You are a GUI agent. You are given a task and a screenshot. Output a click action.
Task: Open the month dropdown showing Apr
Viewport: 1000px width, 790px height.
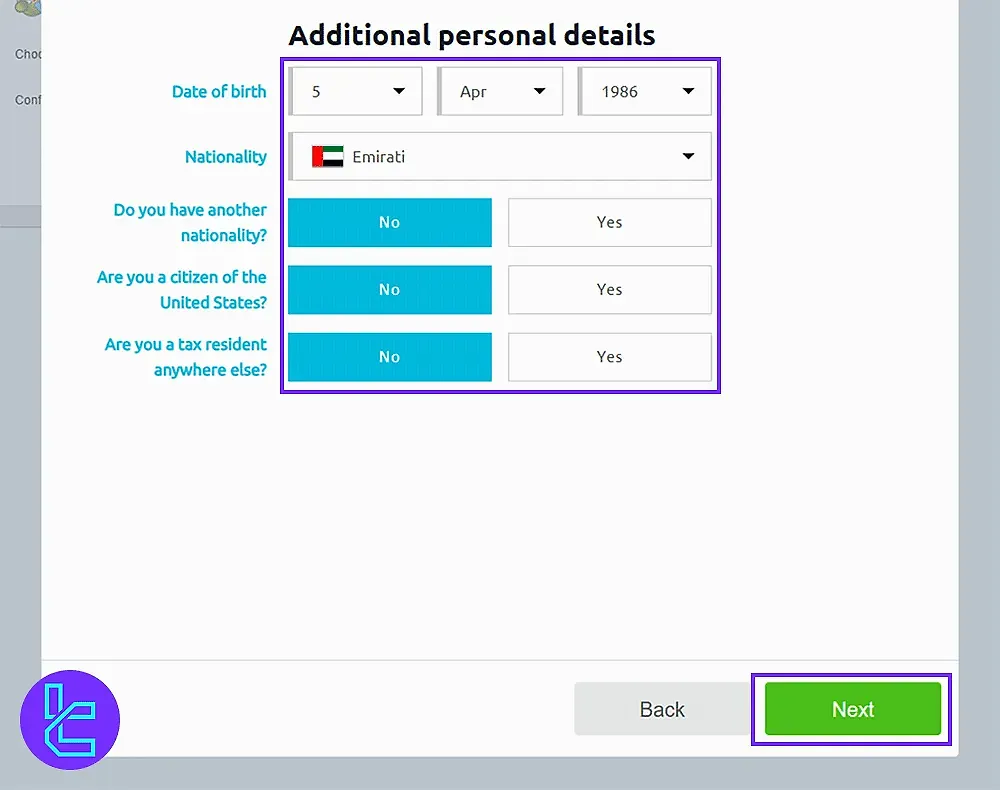[x=500, y=90]
